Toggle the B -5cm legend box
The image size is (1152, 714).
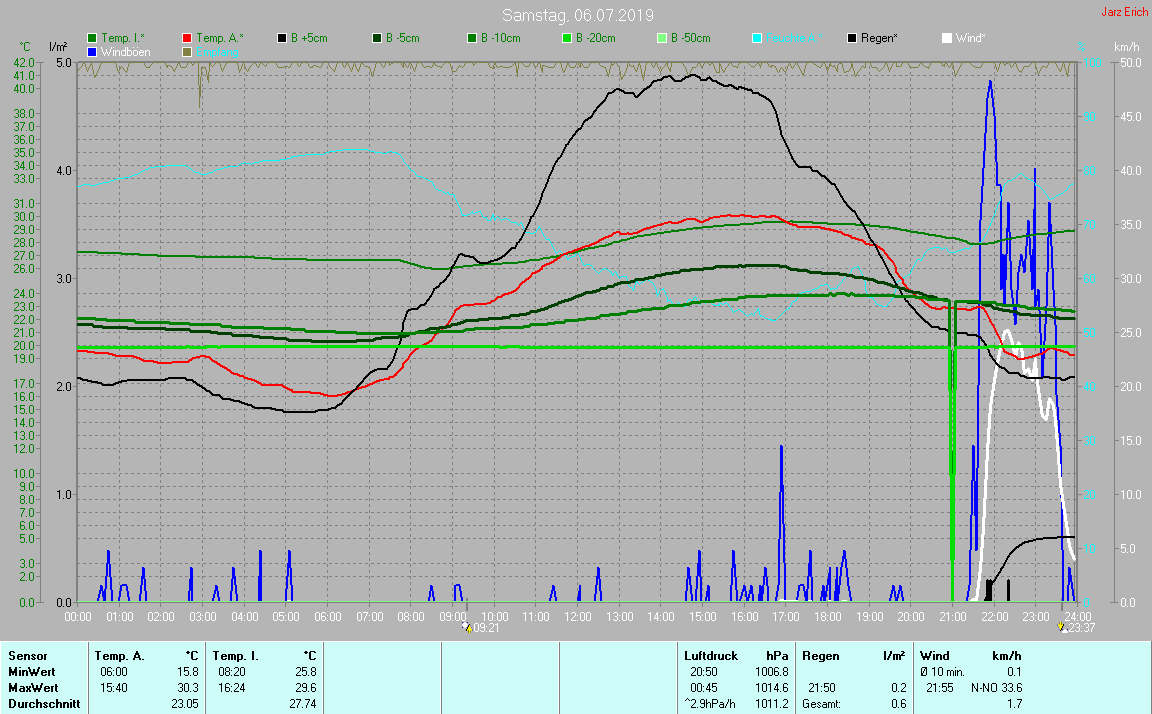point(377,38)
